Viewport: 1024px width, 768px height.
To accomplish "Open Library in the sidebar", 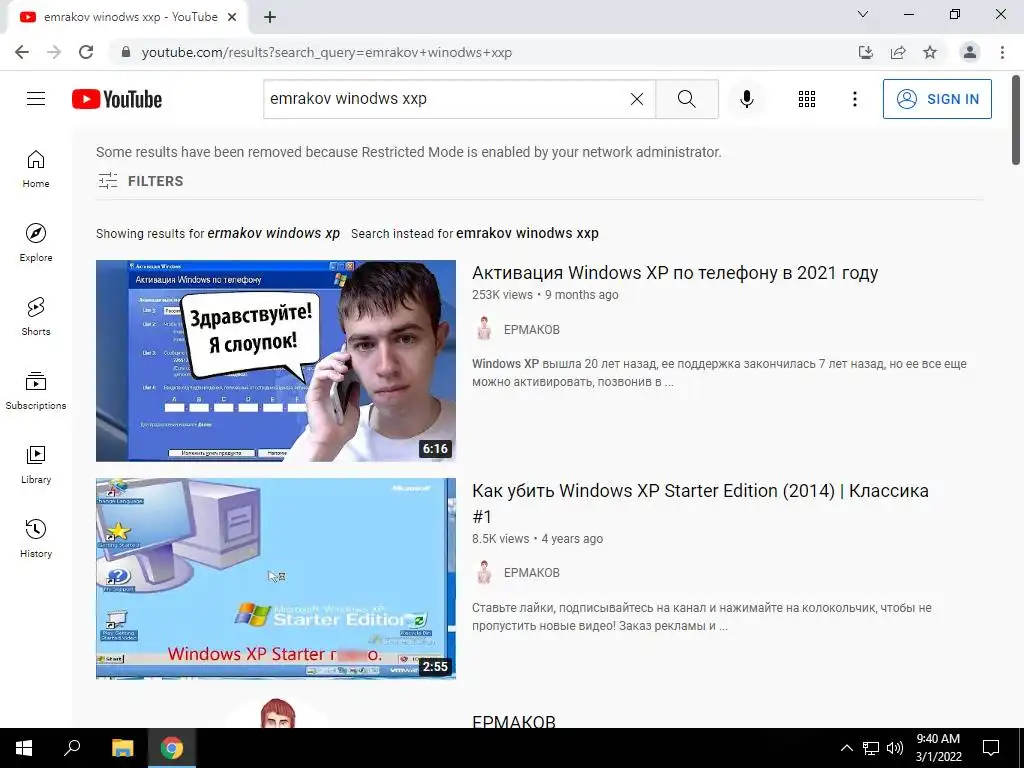I will click(x=36, y=464).
